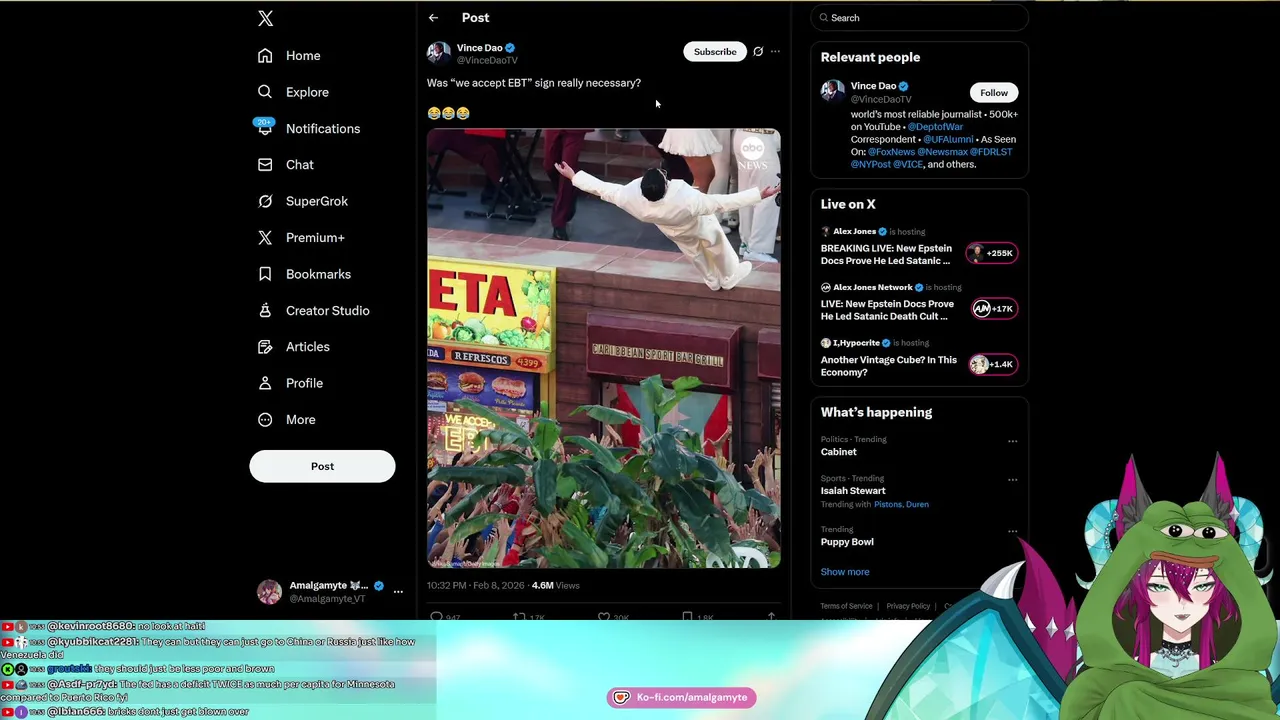This screenshot has width=1280, height=720.
Task: Open the Isaiah Stewart trending topic
Action: 853,491
